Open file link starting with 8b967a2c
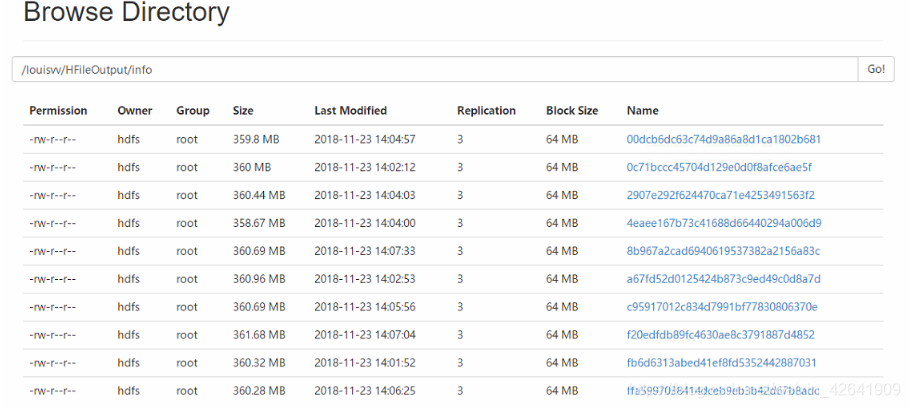 click(723, 251)
